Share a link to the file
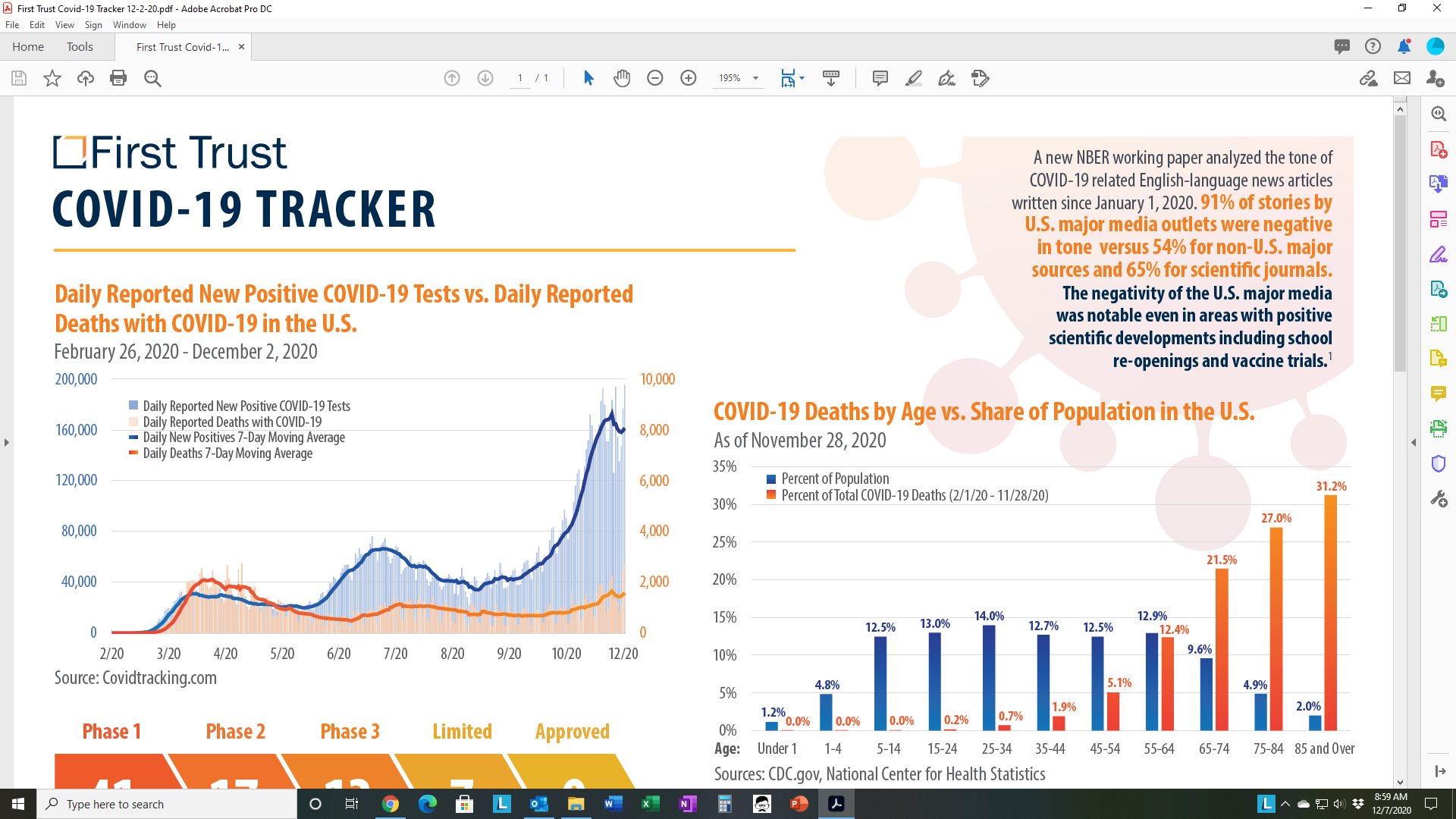This screenshot has height=819, width=1456. click(x=1369, y=78)
